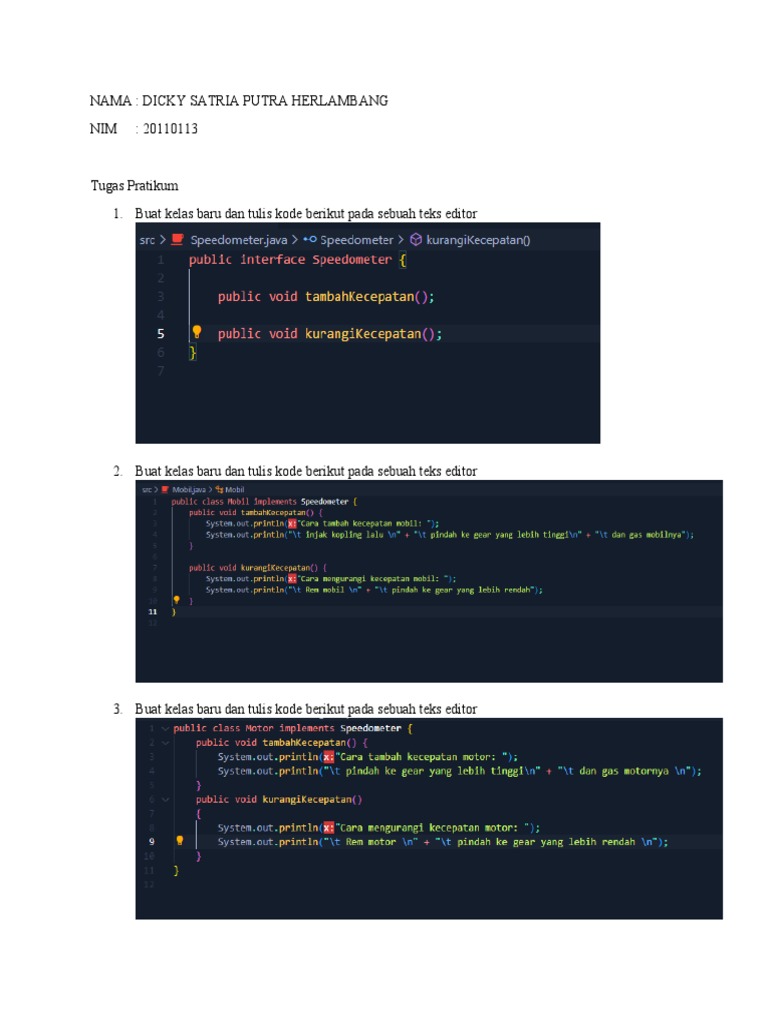Click the method cube icon before kurangiKecepatan() breadcrumb
Viewport: 768px width, 1024px height.
[416, 240]
